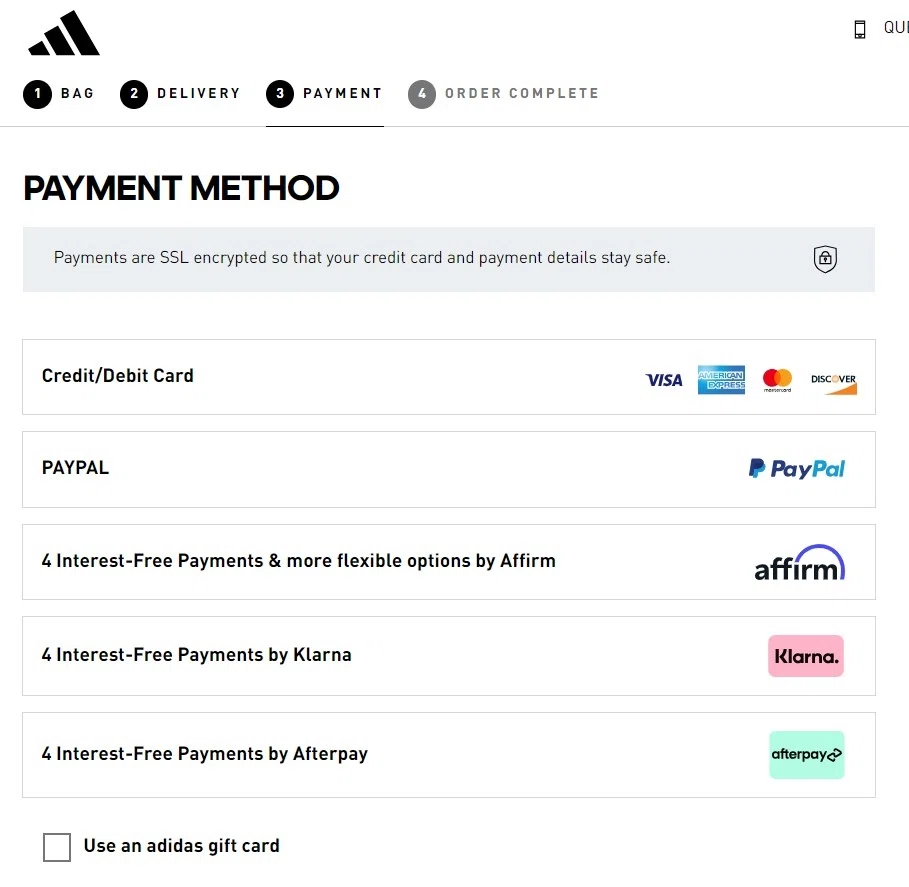The height and width of the screenshot is (887, 909).
Task: Switch to the DELIVERY step
Action: click(x=180, y=93)
